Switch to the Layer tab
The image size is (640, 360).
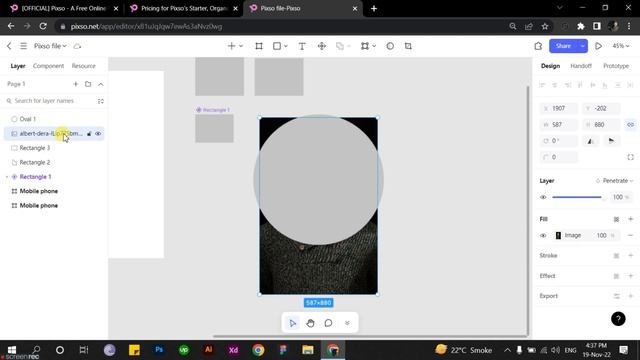[x=18, y=66]
